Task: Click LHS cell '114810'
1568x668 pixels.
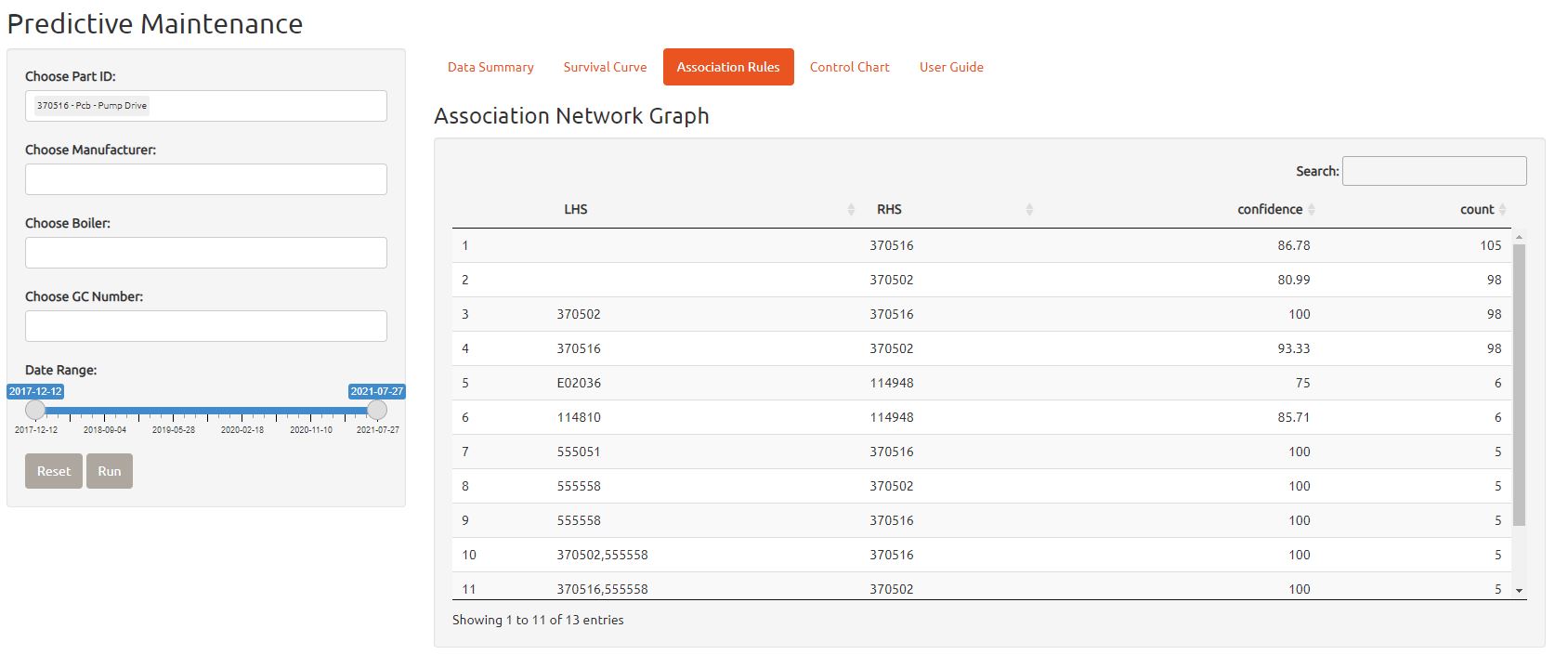Action: tap(579, 417)
